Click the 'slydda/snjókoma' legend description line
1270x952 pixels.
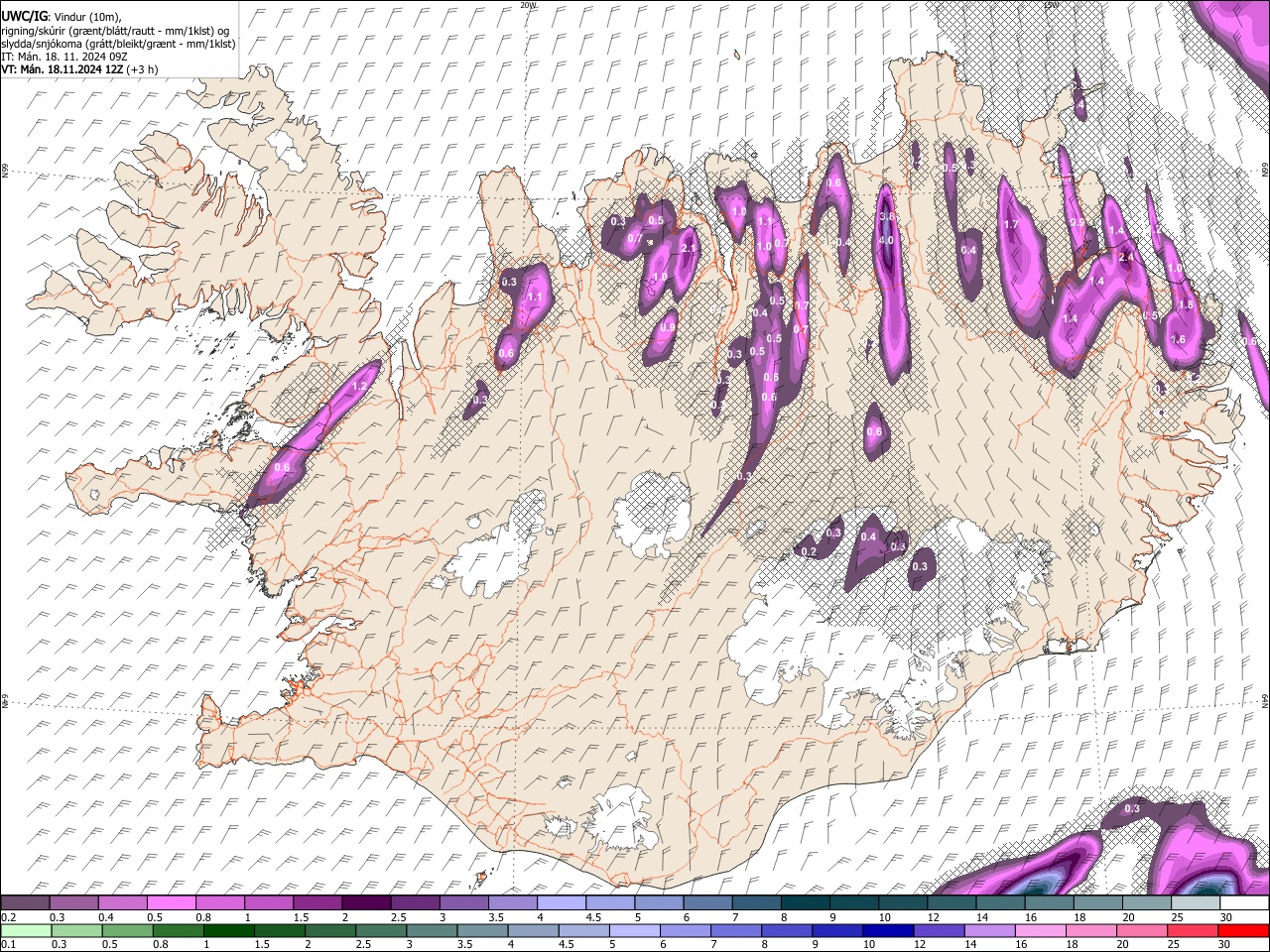click(x=118, y=44)
